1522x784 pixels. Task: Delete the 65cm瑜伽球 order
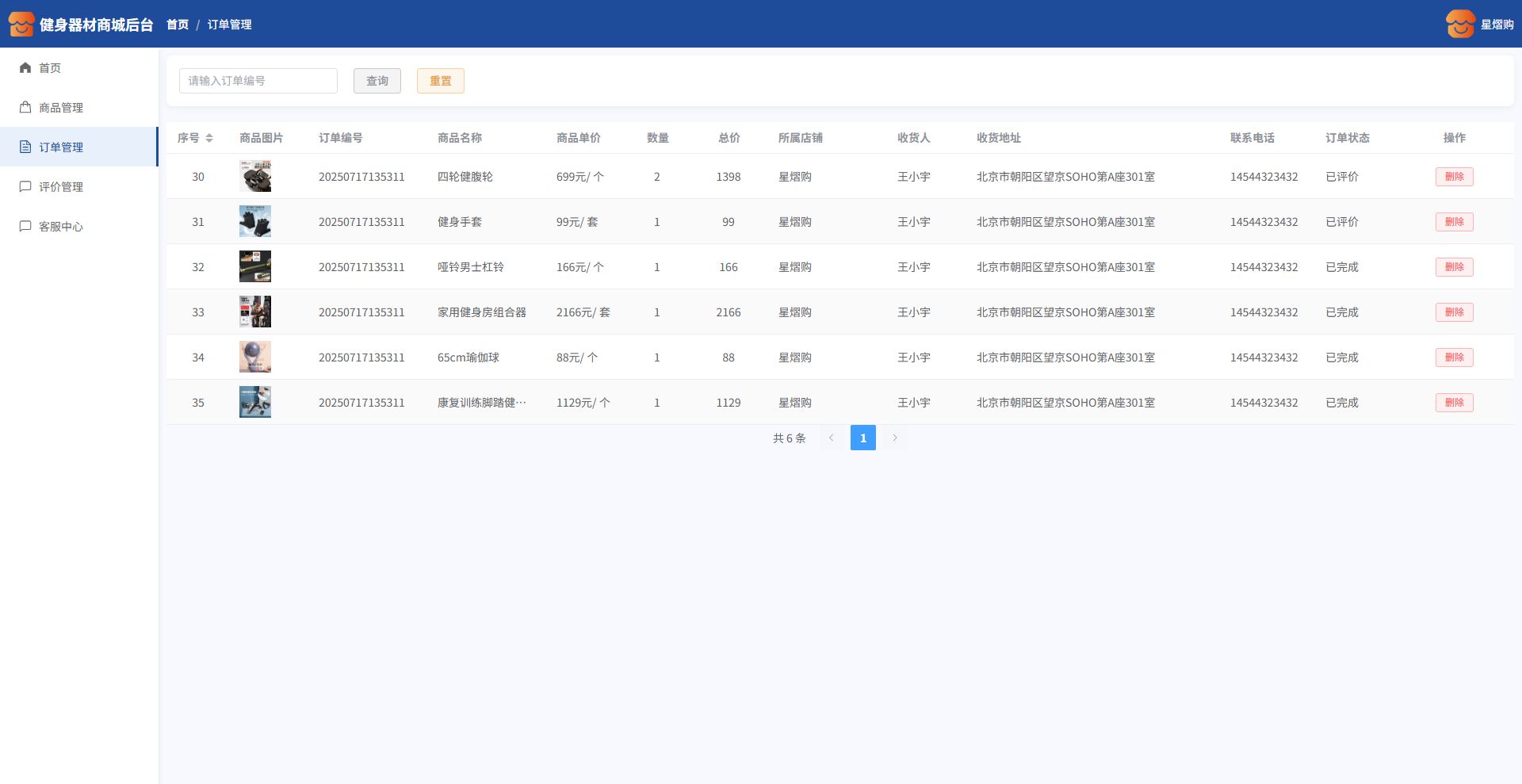tap(1454, 358)
